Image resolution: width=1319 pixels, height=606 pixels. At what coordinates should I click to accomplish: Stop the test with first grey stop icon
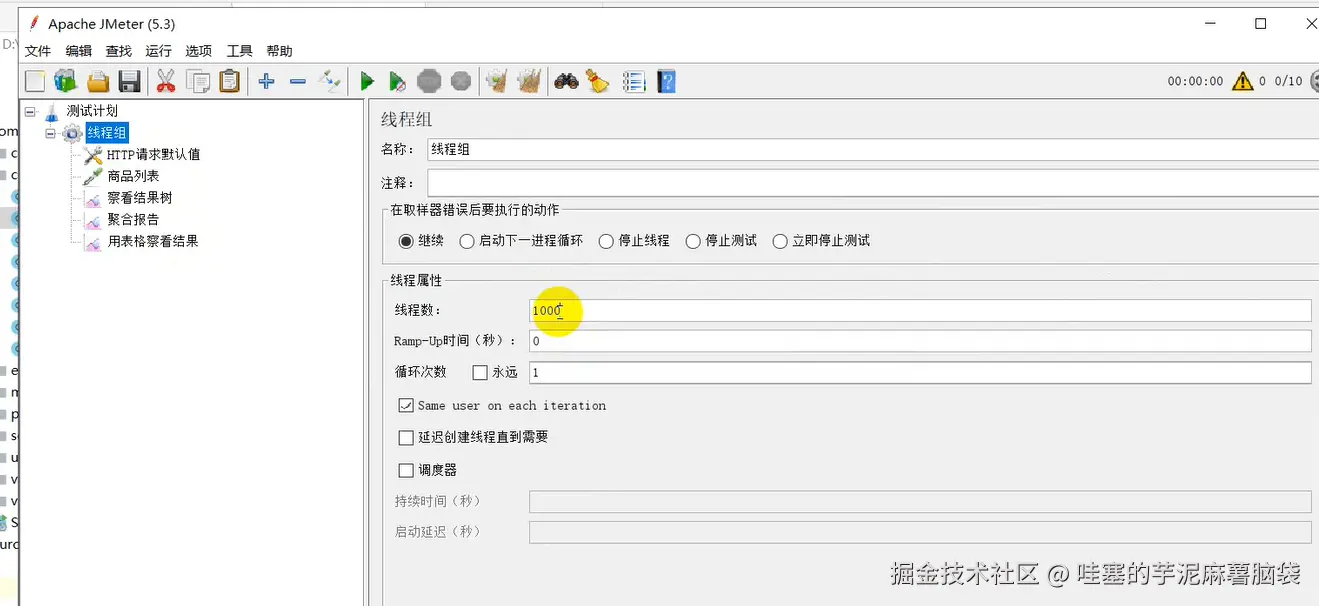point(429,82)
